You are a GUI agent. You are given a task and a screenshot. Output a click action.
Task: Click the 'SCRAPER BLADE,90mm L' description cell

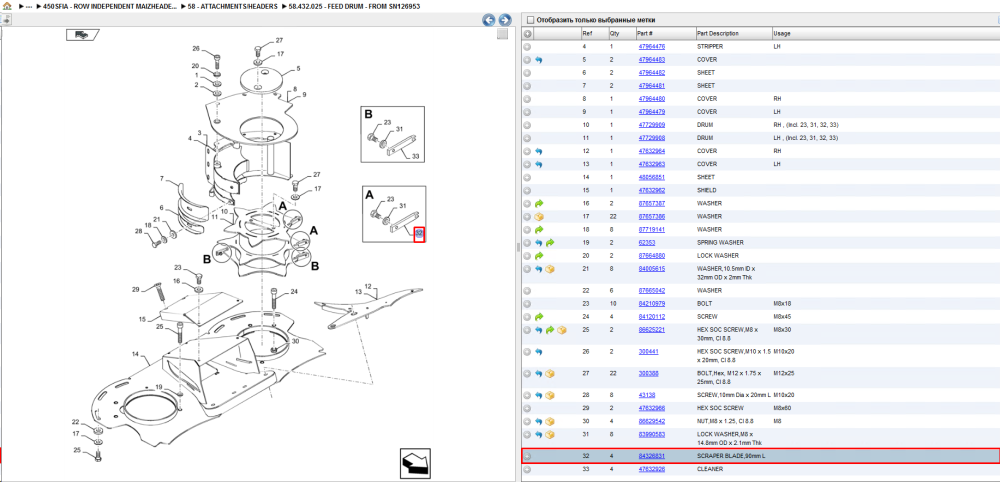click(731, 456)
